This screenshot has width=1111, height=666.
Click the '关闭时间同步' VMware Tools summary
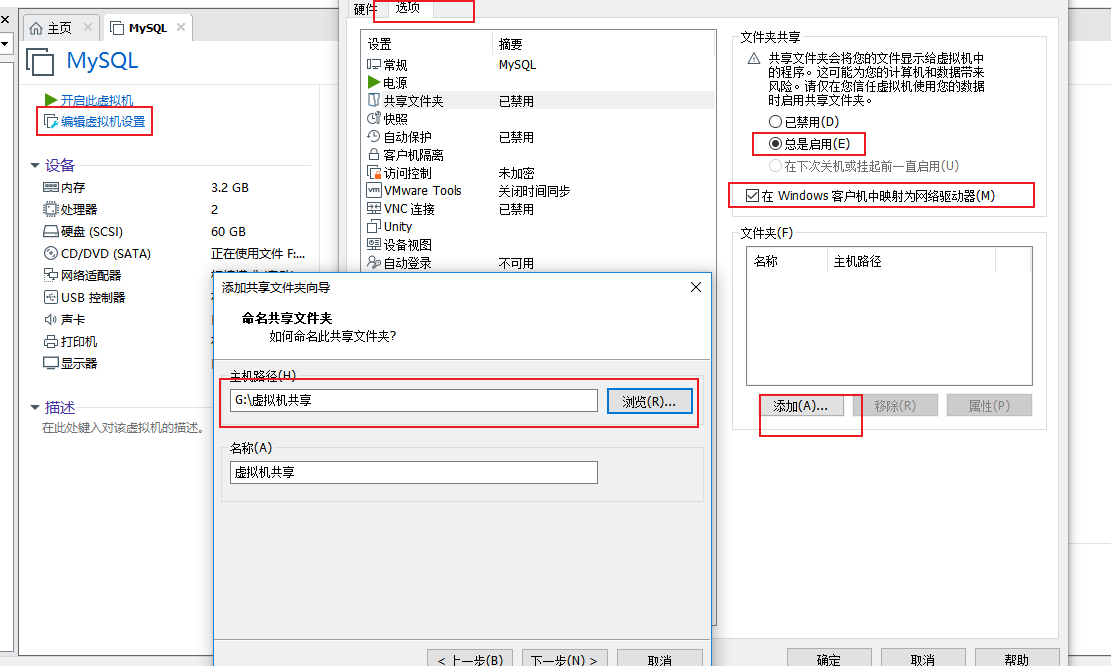[534, 191]
